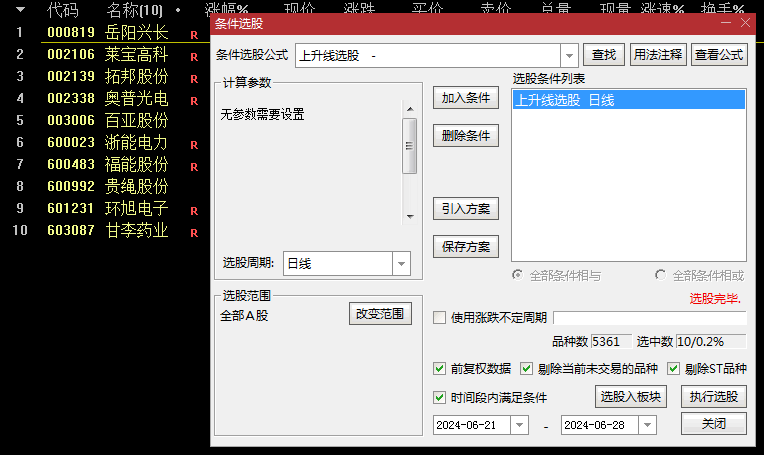The width and height of the screenshot is (764, 455).
Task: Select stock 601231 环旭电子
Action: [x=108, y=208]
